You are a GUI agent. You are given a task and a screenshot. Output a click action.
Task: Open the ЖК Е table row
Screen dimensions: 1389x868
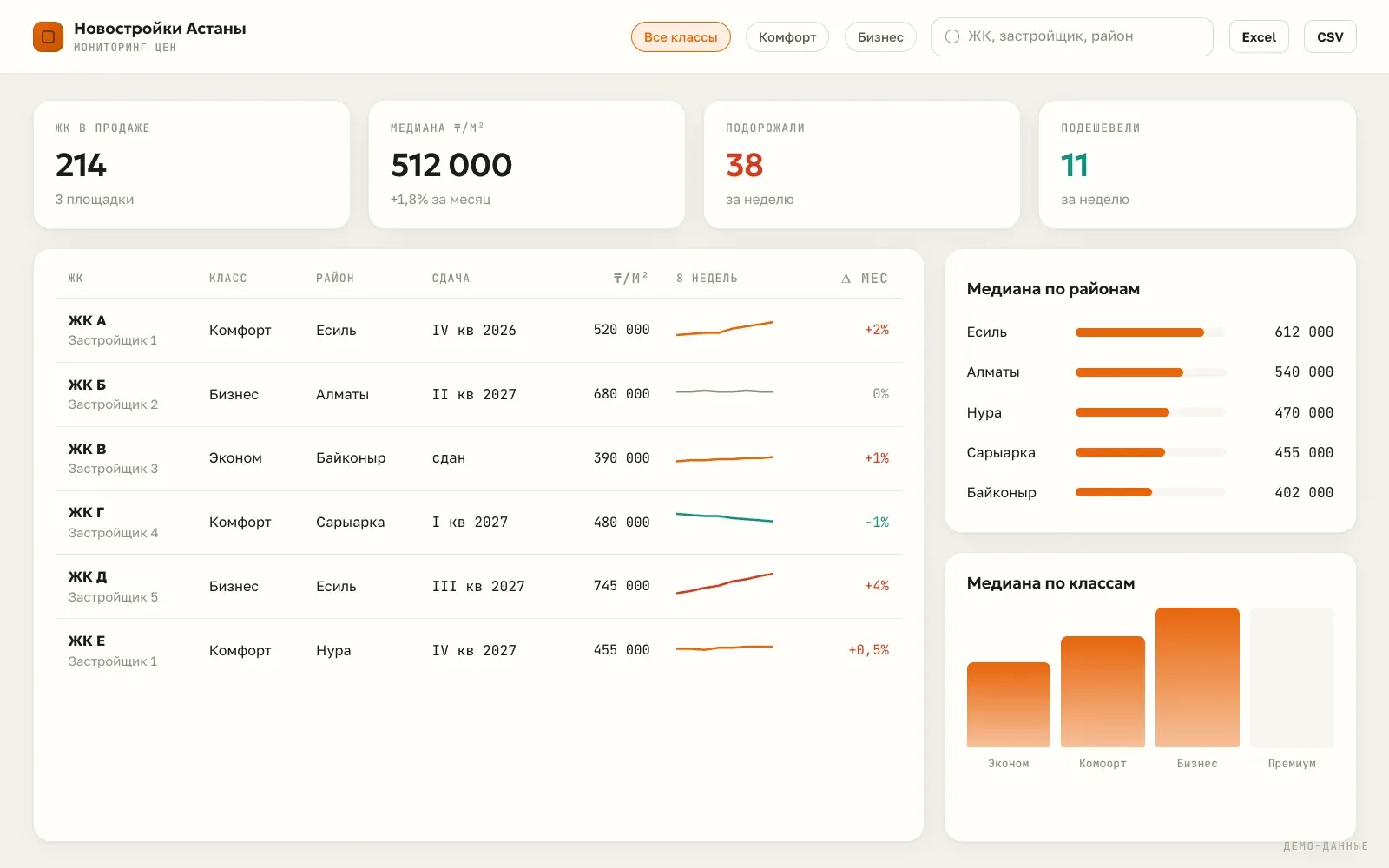(x=478, y=651)
